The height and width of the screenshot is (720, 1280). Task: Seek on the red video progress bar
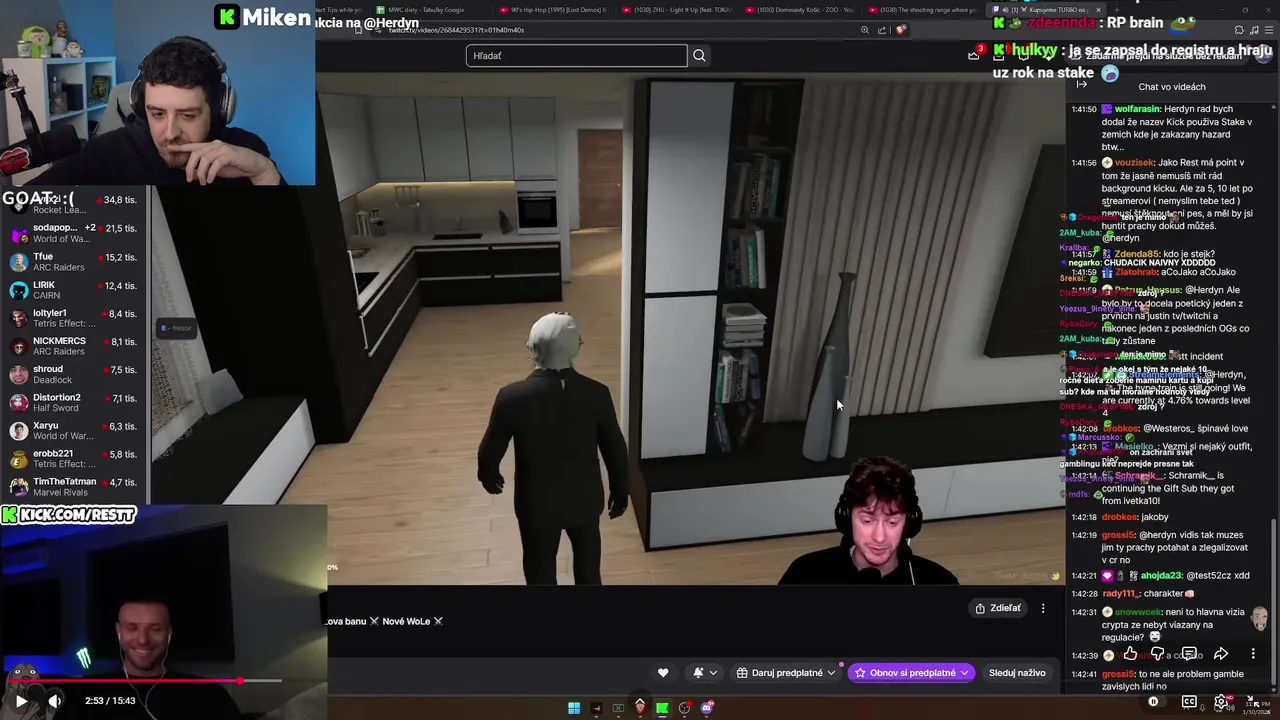[x=145, y=681]
